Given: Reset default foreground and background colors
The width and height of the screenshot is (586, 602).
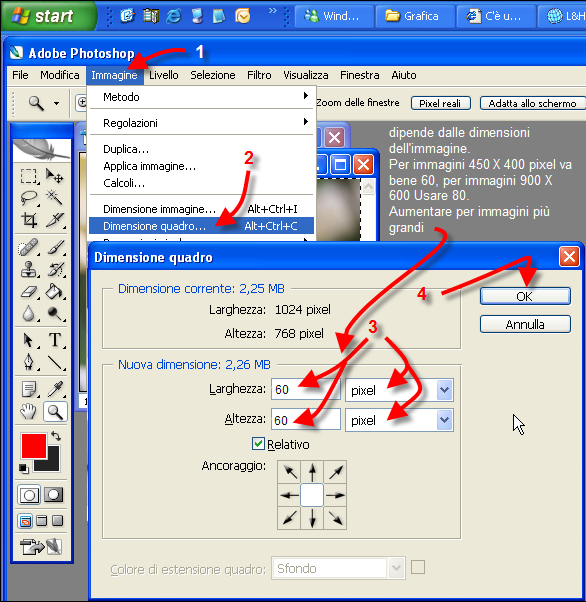Looking at the screenshot, I should [x=23, y=468].
